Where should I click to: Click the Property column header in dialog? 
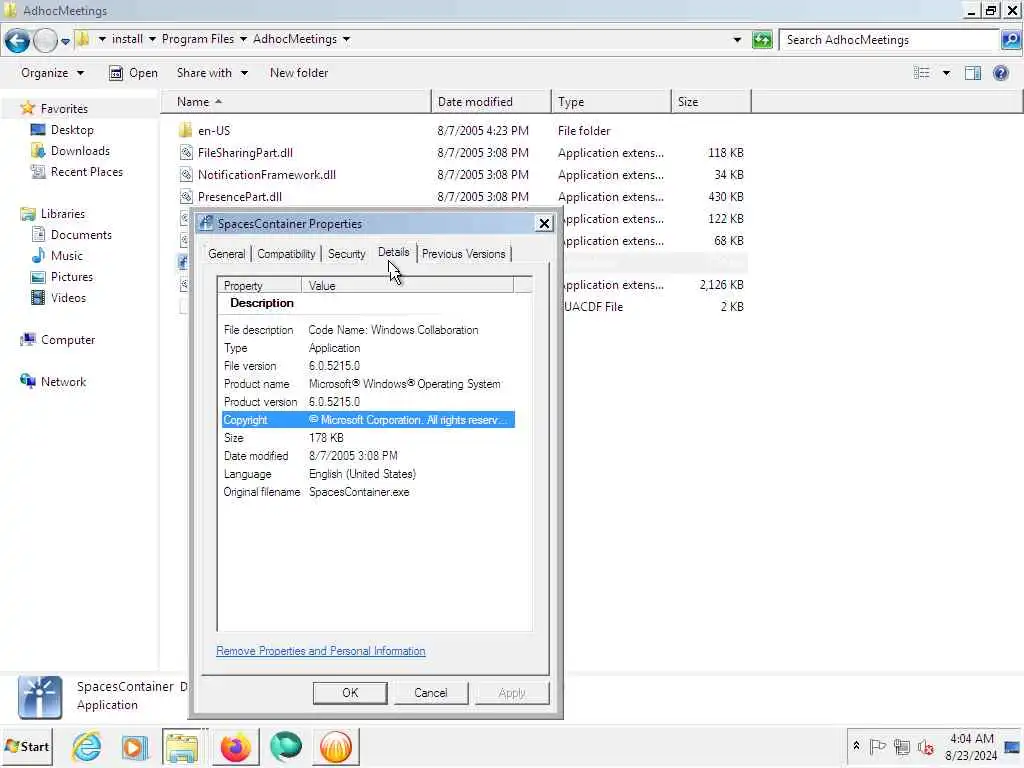(259, 285)
